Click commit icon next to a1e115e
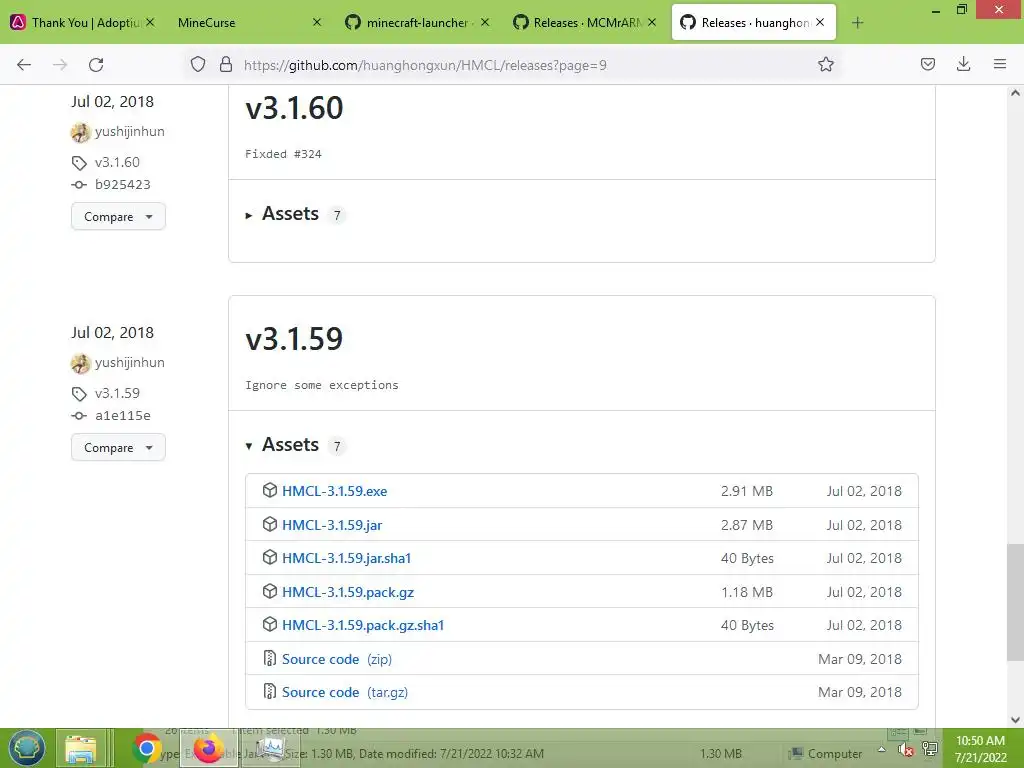Image resolution: width=1024 pixels, height=768 pixels. tap(79, 416)
